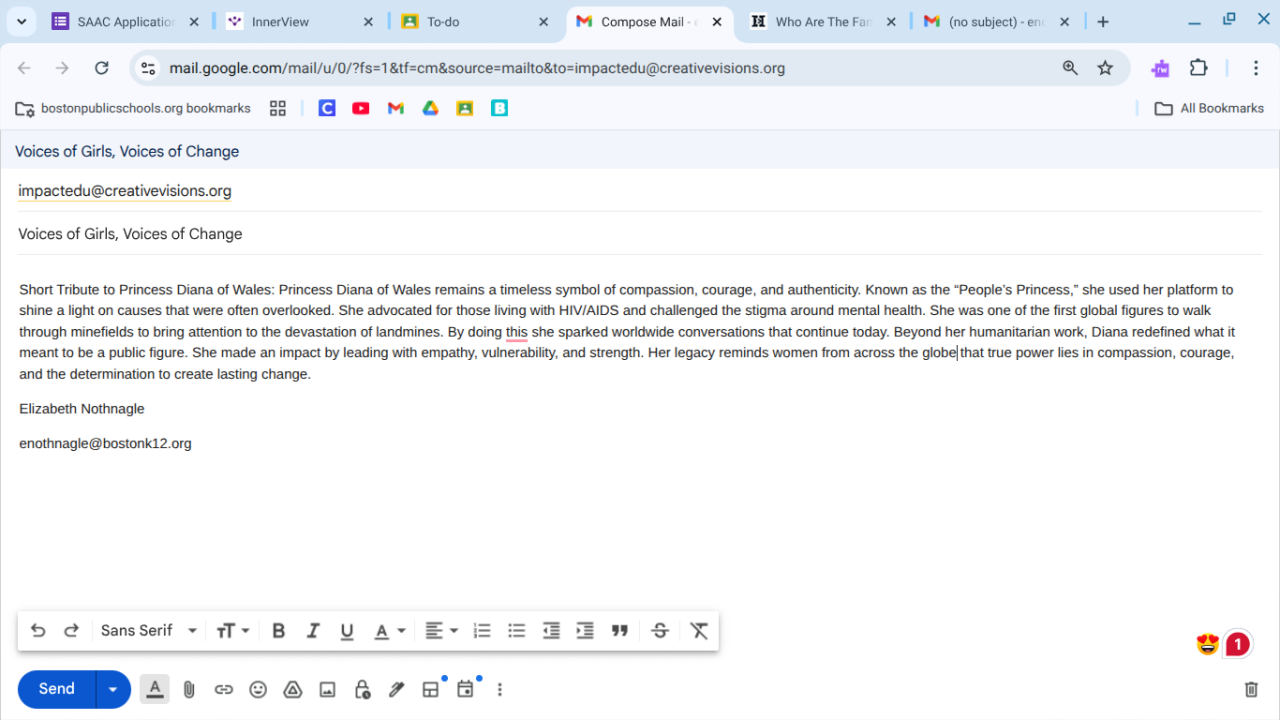Open the purple extension icon
1280x720 pixels.
pyautogui.click(x=1160, y=68)
